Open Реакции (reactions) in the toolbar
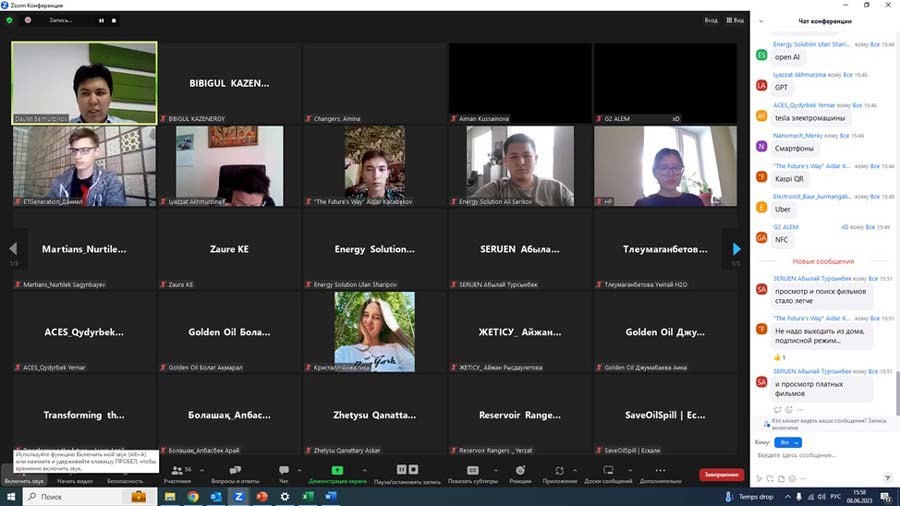Screen dimensions: 900x506 [520, 470]
